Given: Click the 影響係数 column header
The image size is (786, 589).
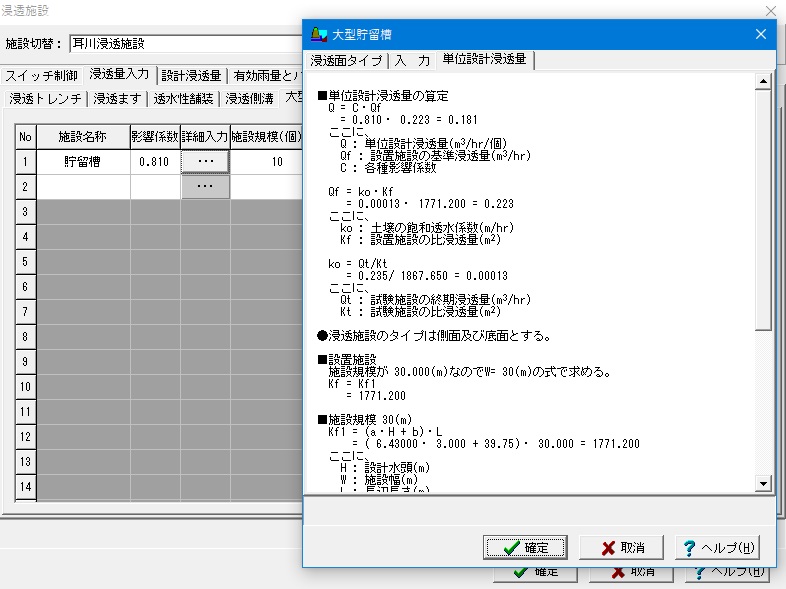Looking at the screenshot, I should [155, 137].
